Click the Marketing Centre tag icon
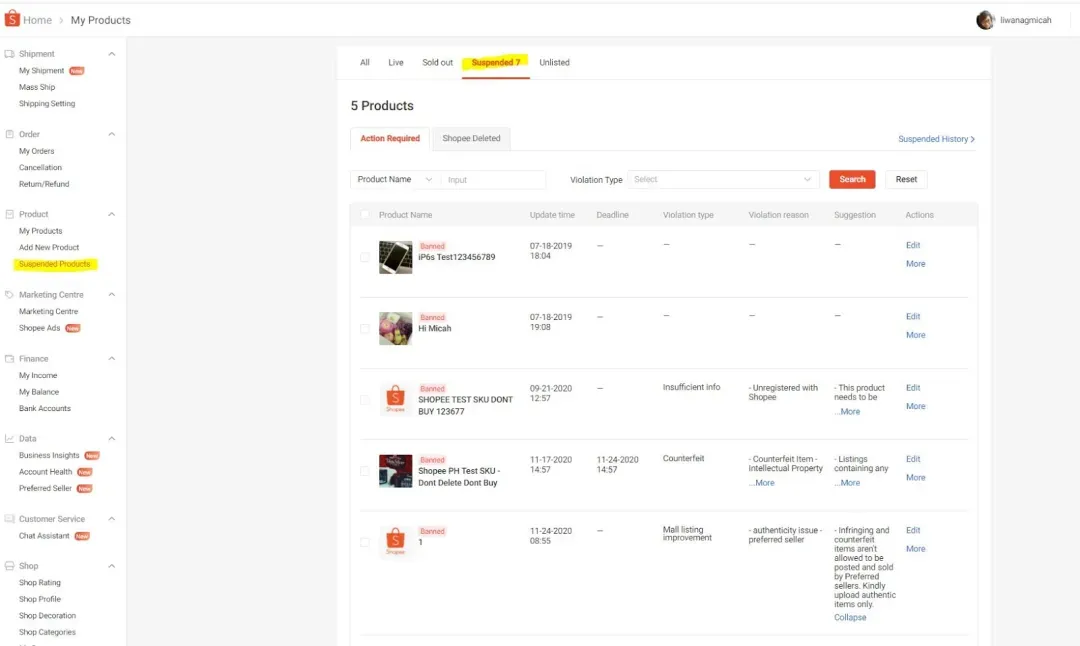The image size is (1080, 646). [10, 295]
